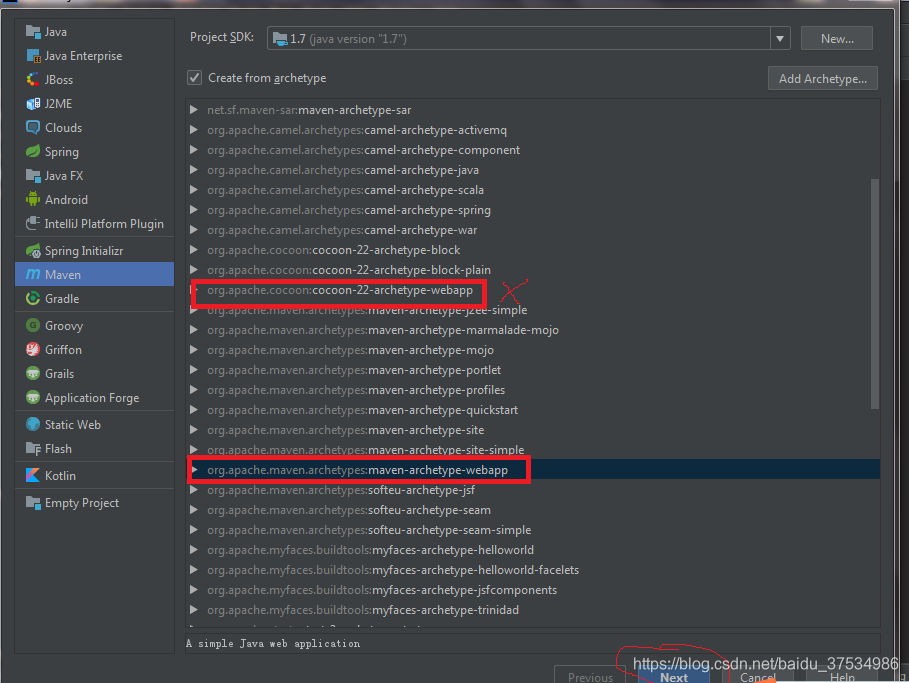The image size is (909, 683).
Task: Select Gradle label in sidebar
Action: click(x=62, y=299)
